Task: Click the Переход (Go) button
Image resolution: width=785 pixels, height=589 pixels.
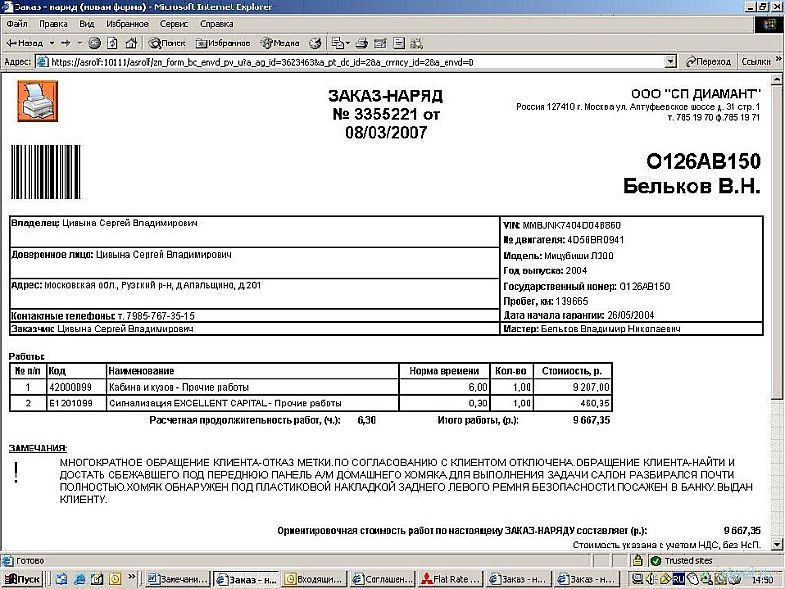Action: tap(709, 62)
